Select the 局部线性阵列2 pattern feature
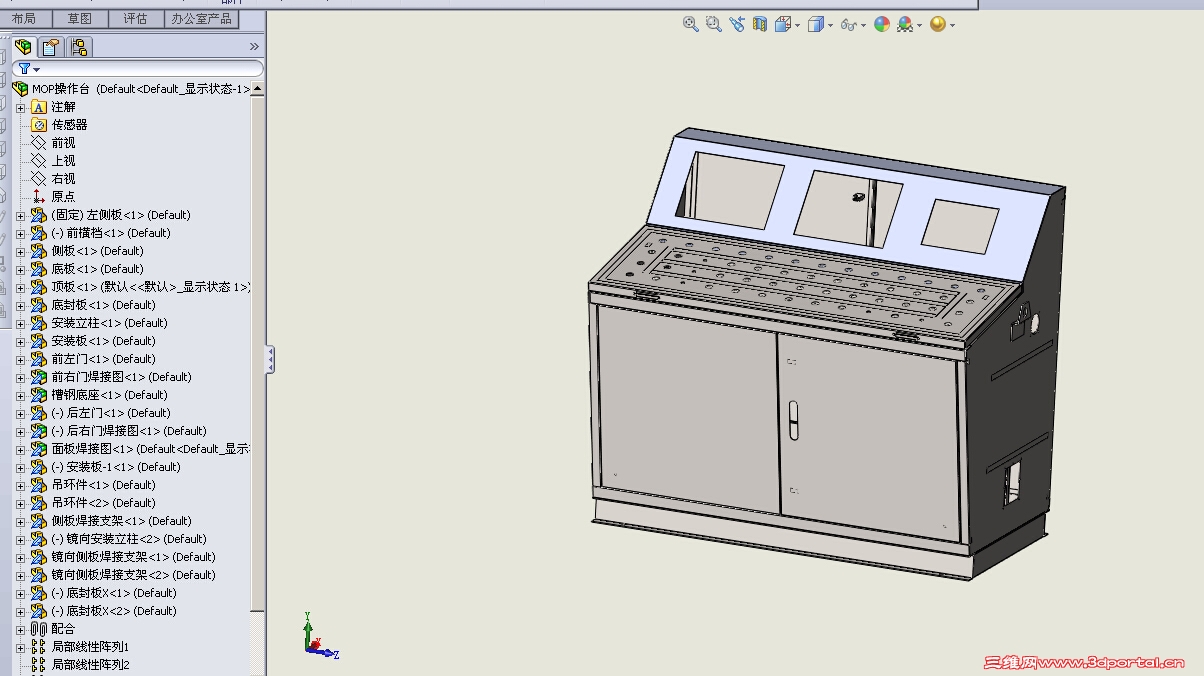The image size is (1204, 676). coord(90,665)
